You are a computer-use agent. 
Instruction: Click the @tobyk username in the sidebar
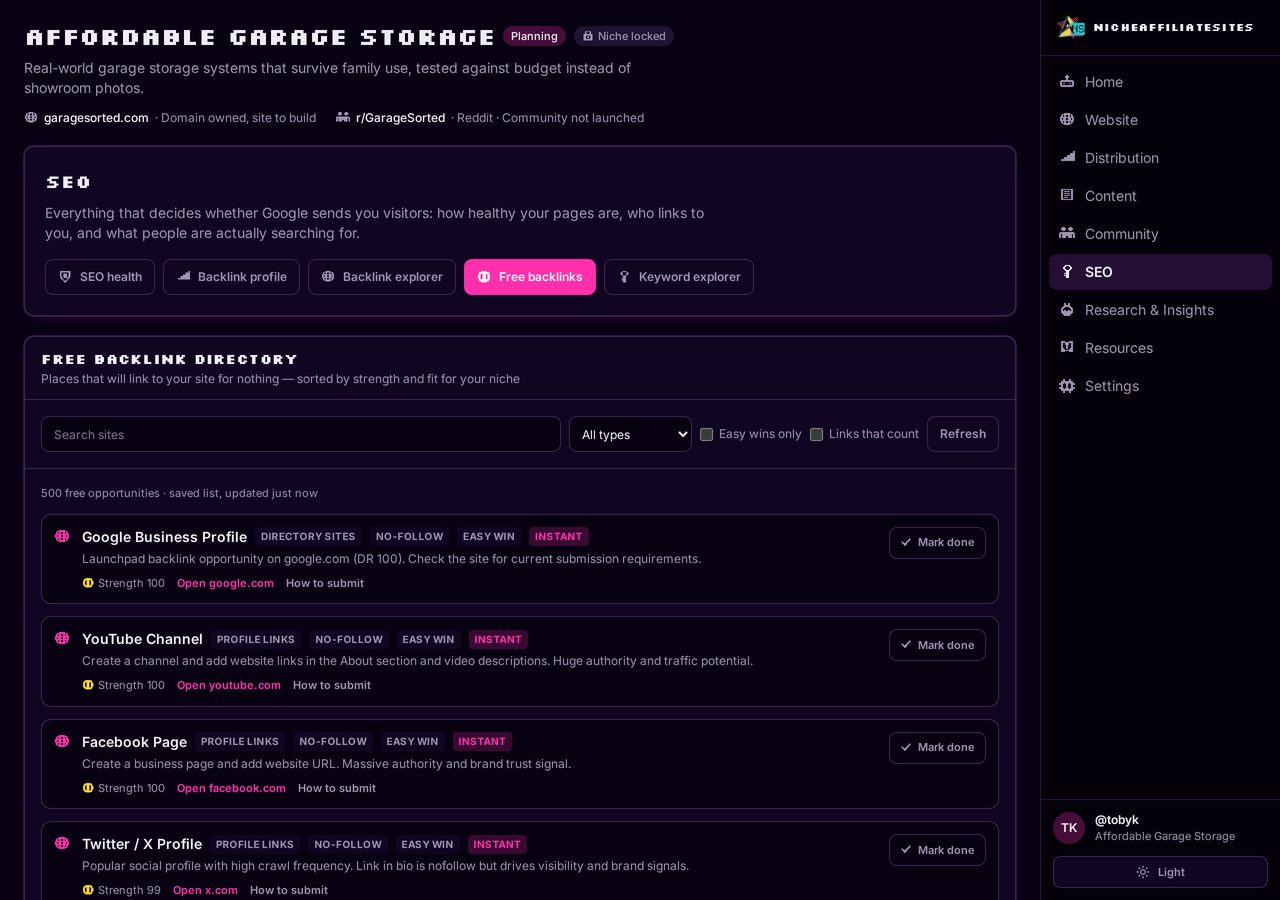tap(1117, 820)
